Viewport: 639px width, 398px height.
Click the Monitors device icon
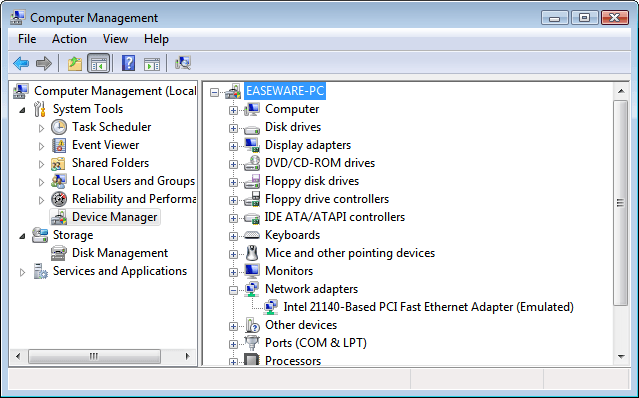point(252,271)
